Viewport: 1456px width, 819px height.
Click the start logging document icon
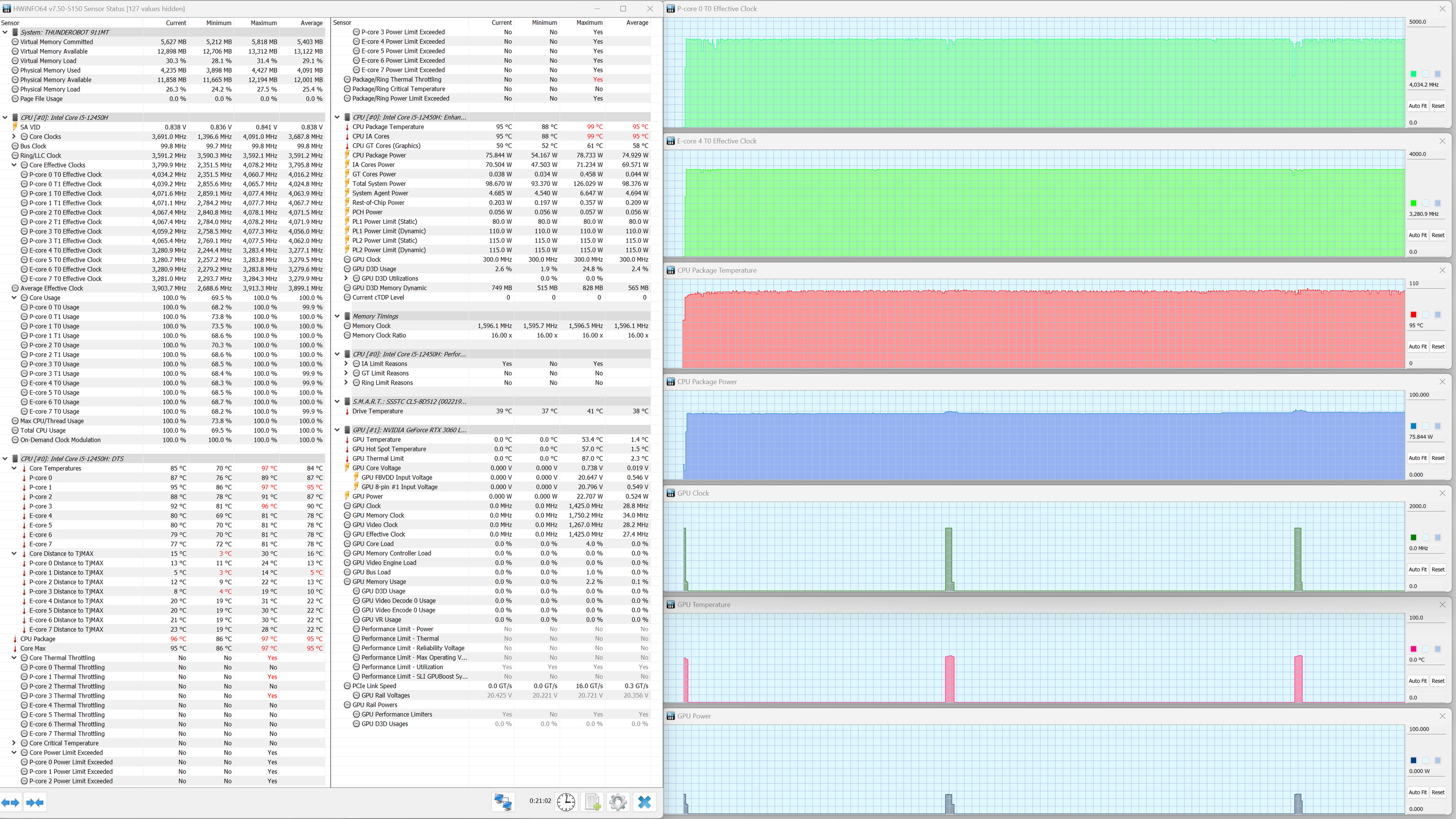(592, 802)
